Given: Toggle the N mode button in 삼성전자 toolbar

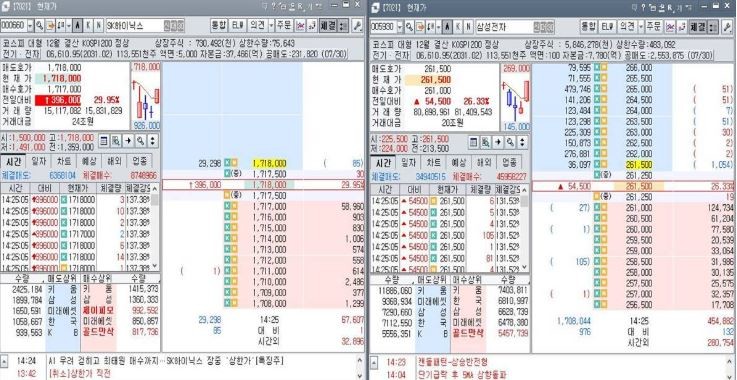Looking at the screenshot, I should (468, 26).
